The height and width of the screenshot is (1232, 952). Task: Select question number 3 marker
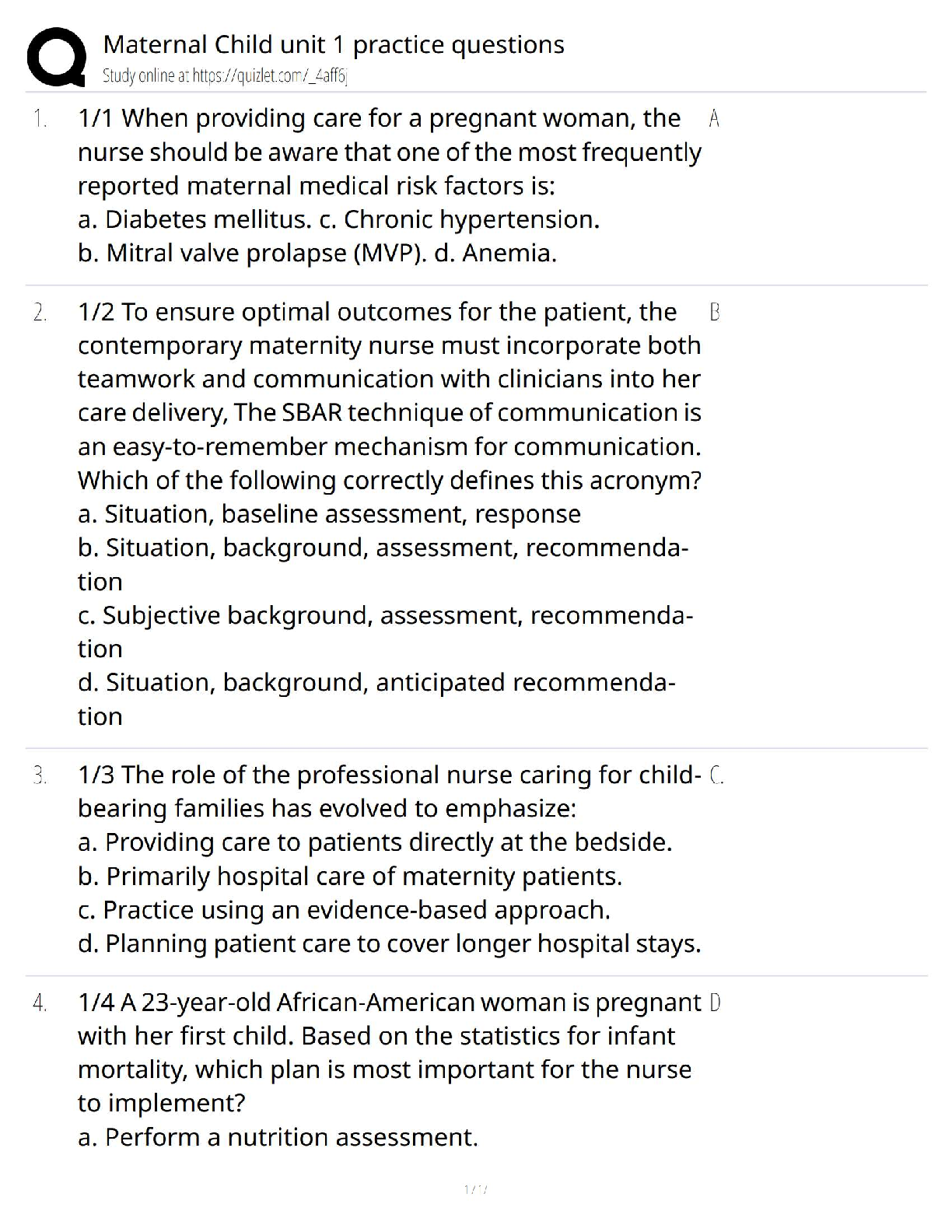40,775
